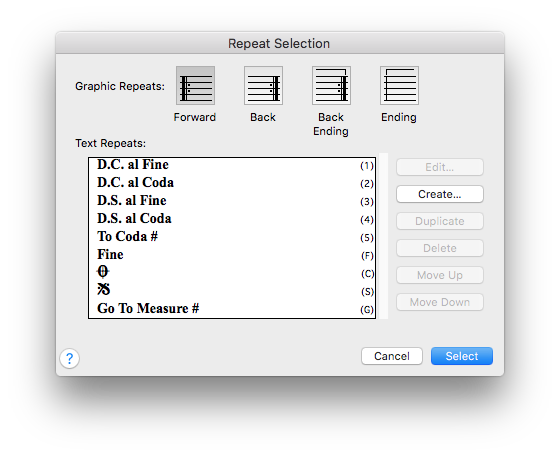Choose the Back repeat barline icon
This screenshot has height=456, width=560.
(x=263, y=85)
